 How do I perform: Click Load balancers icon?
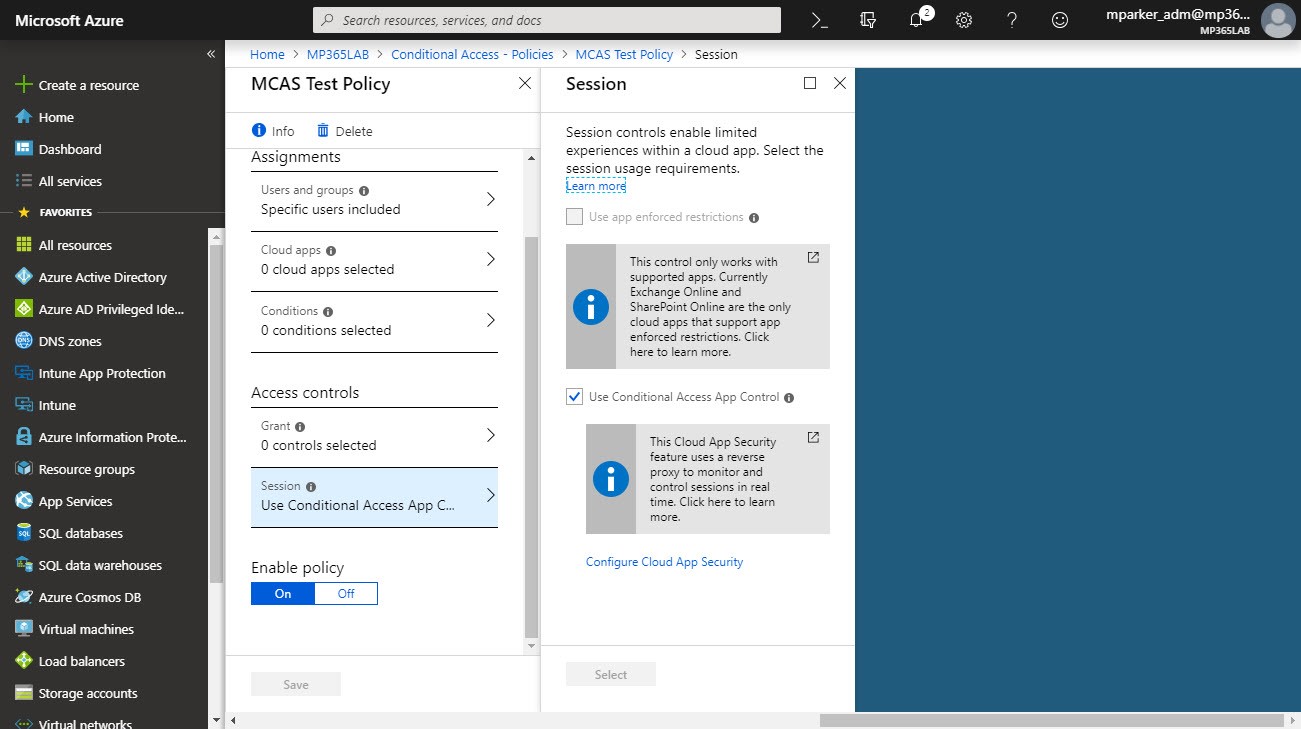[24, 661]
